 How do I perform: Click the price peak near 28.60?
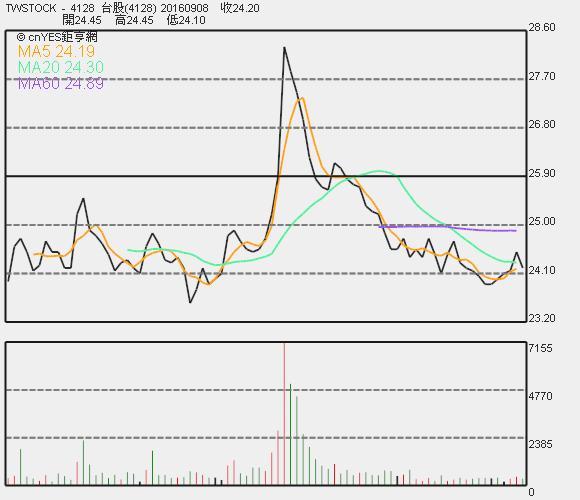pos(284,48)
